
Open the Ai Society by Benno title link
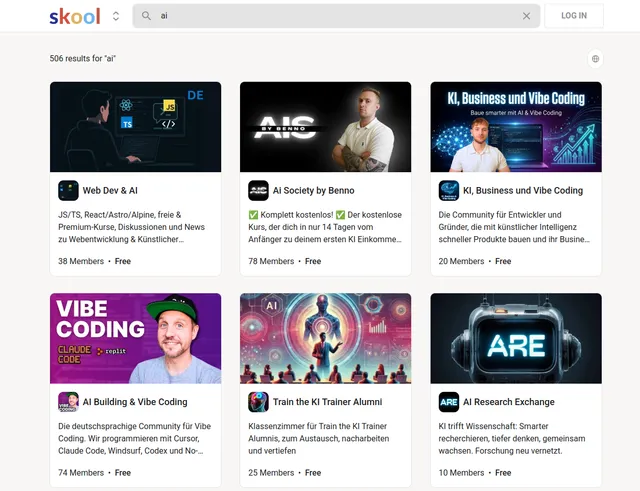click(x=313, y=190)
